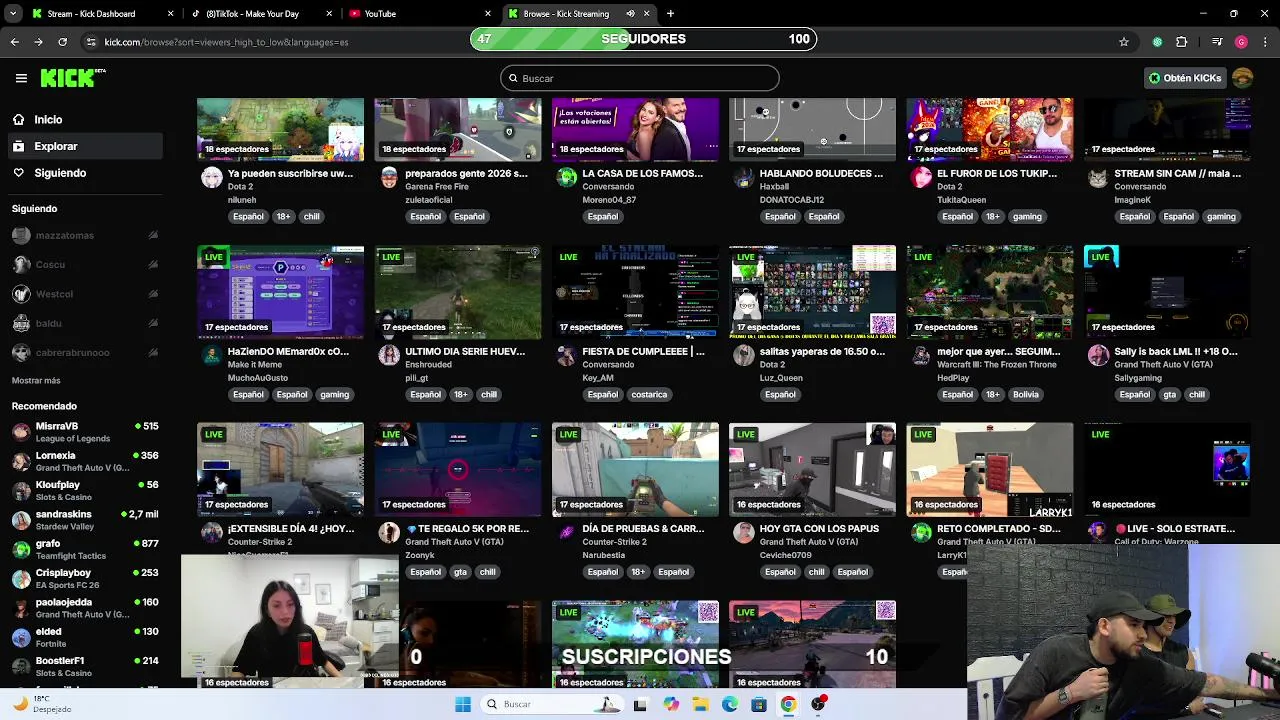Open TE REGALO 5K POR RE stream title
Viewport: 1280px width, 720px height.
(x=467, y=528)
